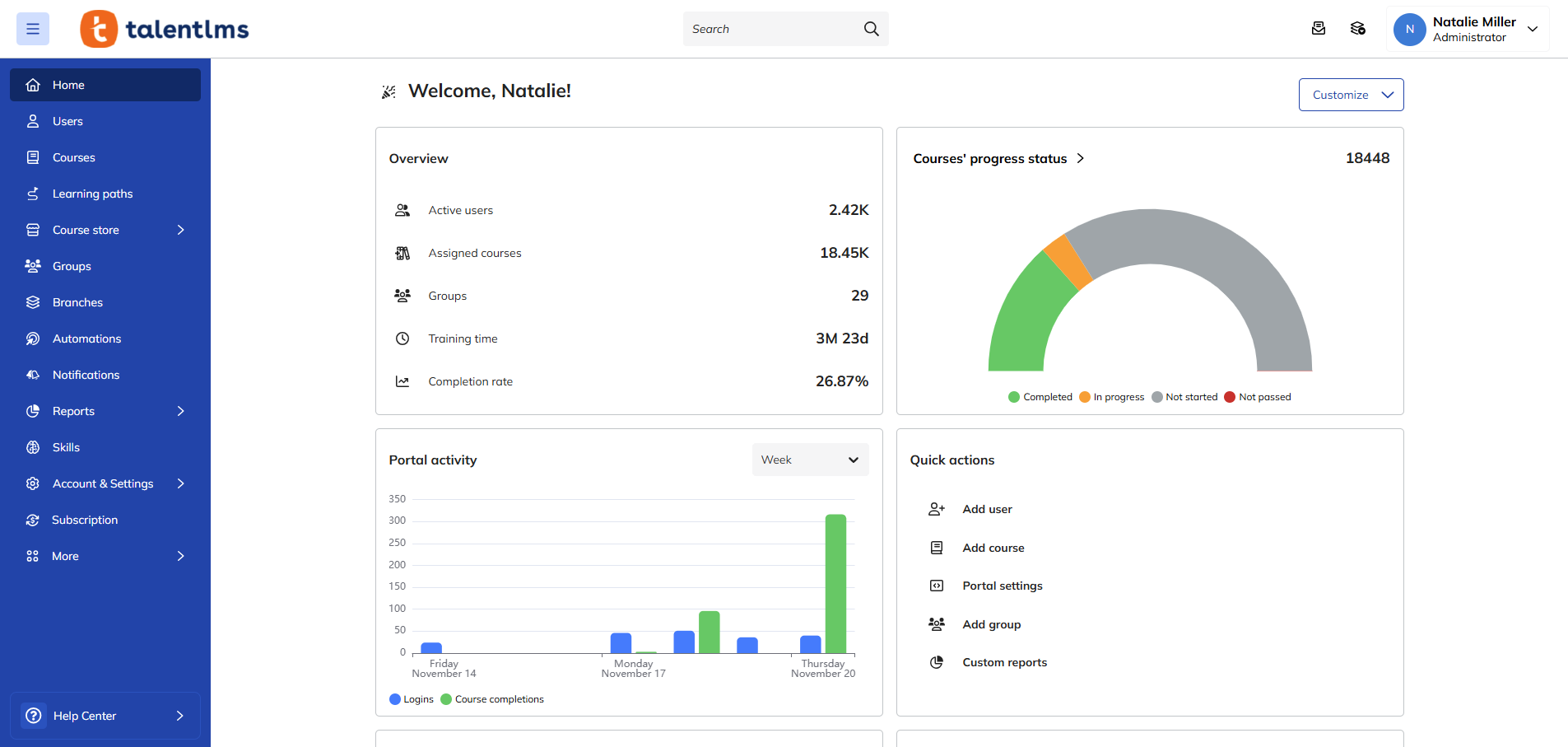
Task: Expand the Reports submenu arrow
Action: coord(180,411)
